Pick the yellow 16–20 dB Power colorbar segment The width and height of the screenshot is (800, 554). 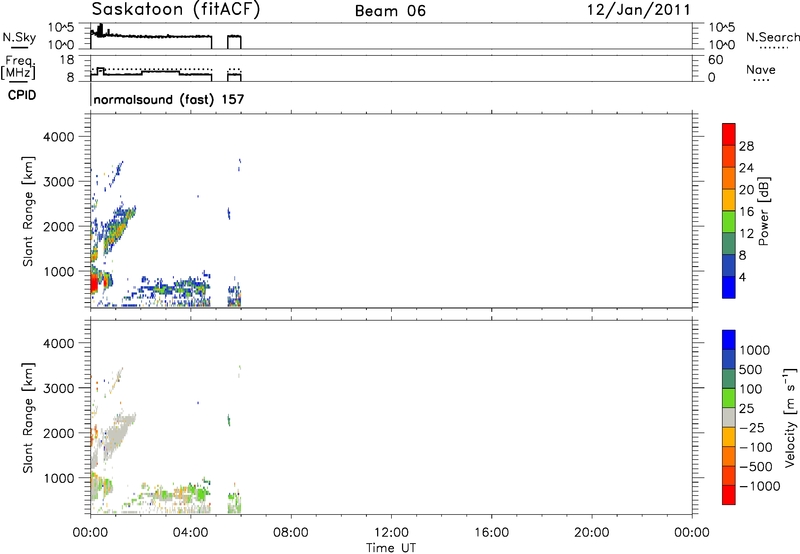click(x=729, y=199)
